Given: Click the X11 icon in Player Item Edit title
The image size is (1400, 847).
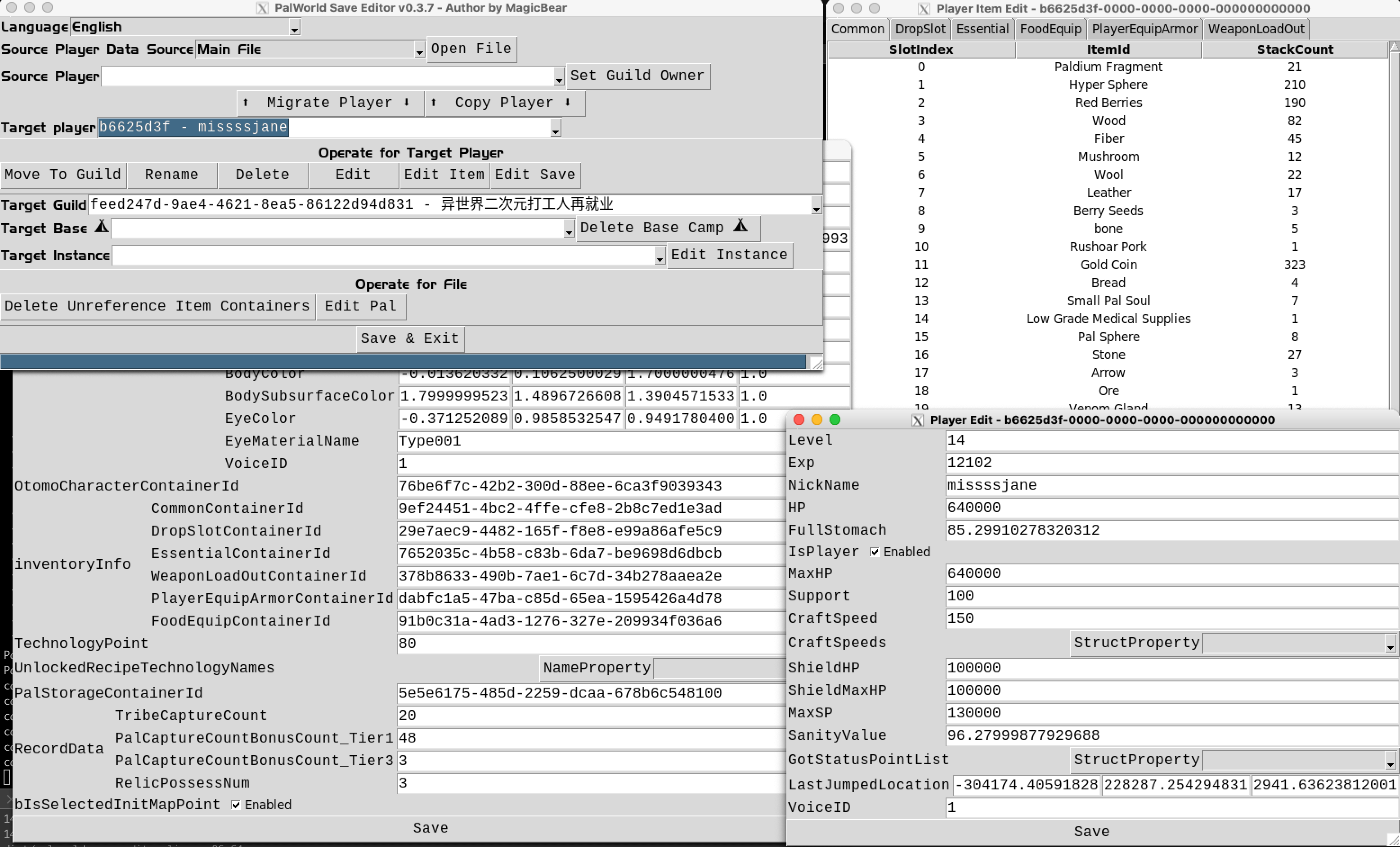Looking at the screenshot, I should click(x=924, y=9).
